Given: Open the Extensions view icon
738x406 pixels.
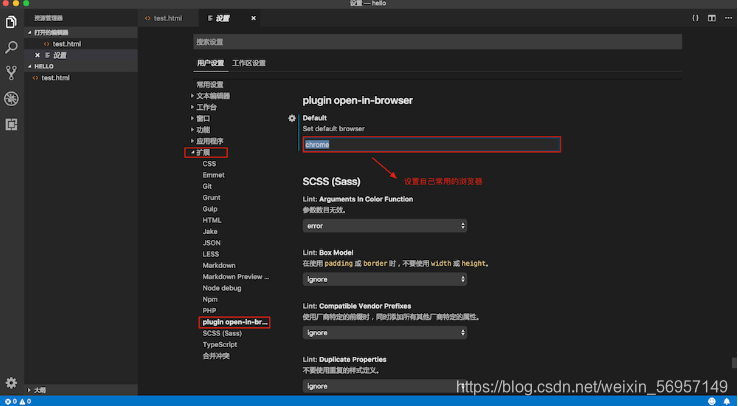Looking at the screenshot, I should click(11, 124).
